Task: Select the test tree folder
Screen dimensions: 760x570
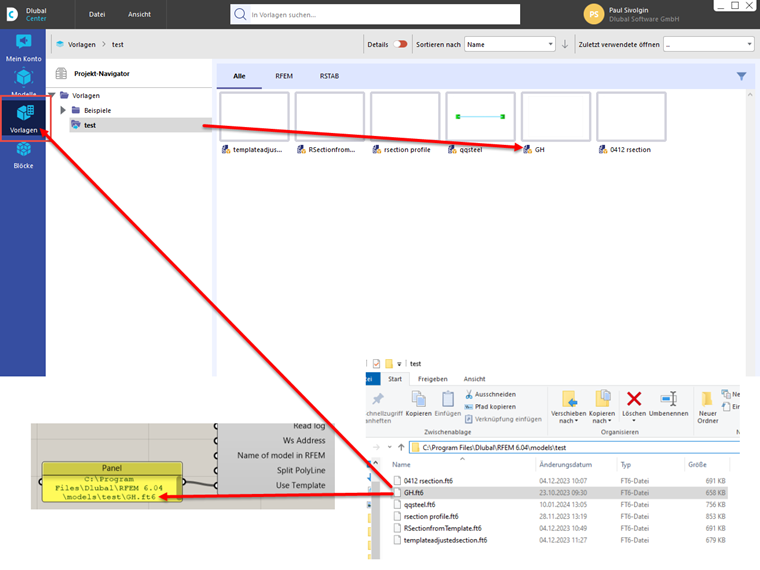Action: (140, 125)
